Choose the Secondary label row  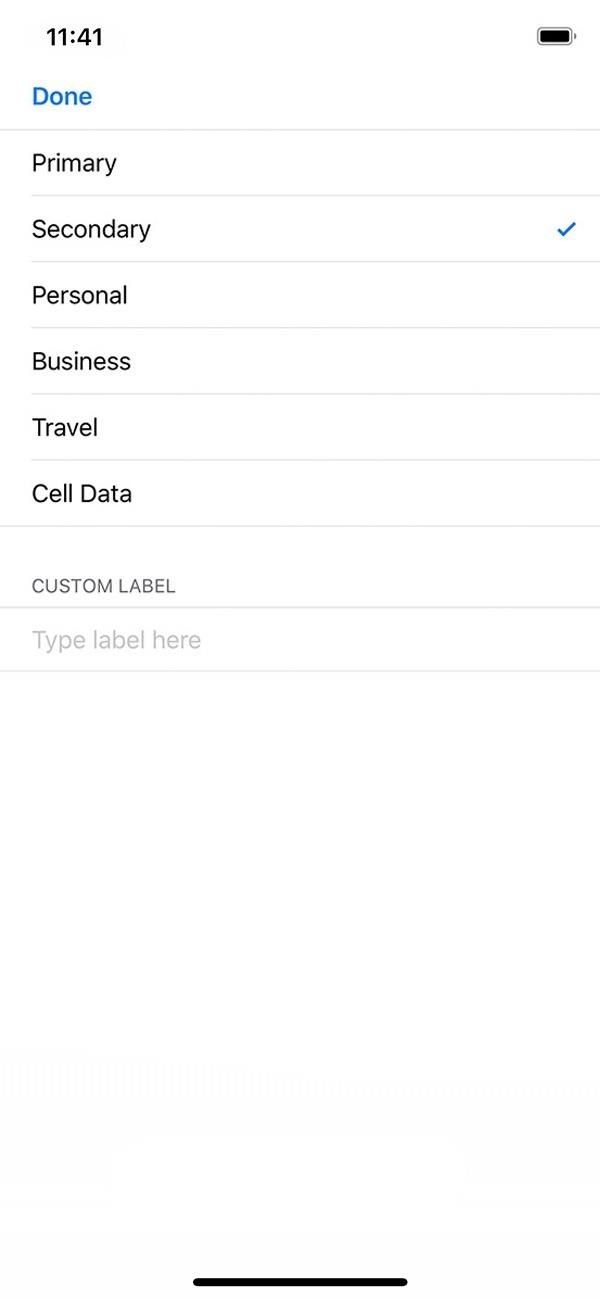(300, 229)
